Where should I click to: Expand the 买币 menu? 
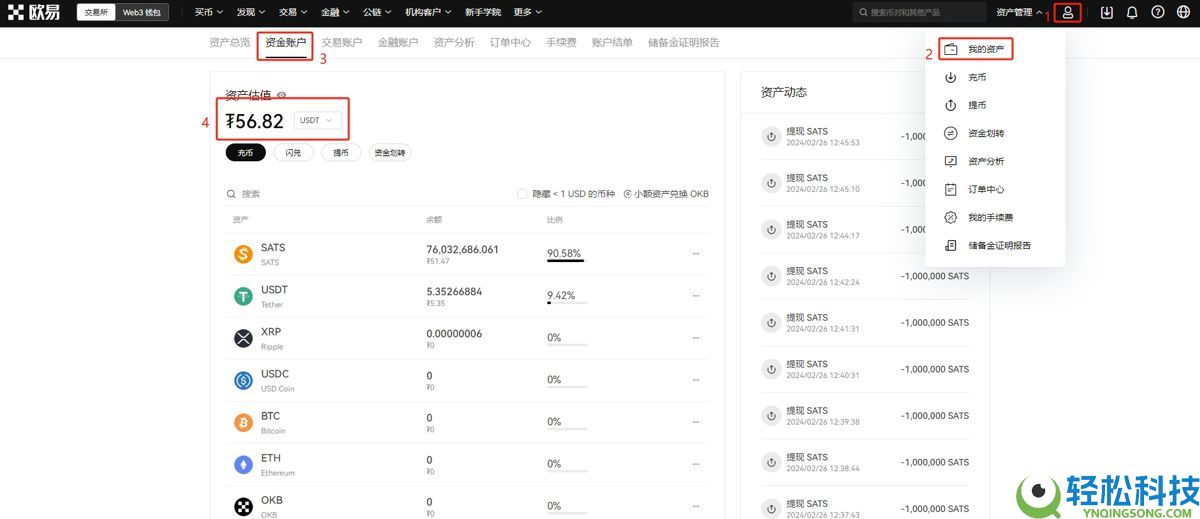(x=208, y=13)
